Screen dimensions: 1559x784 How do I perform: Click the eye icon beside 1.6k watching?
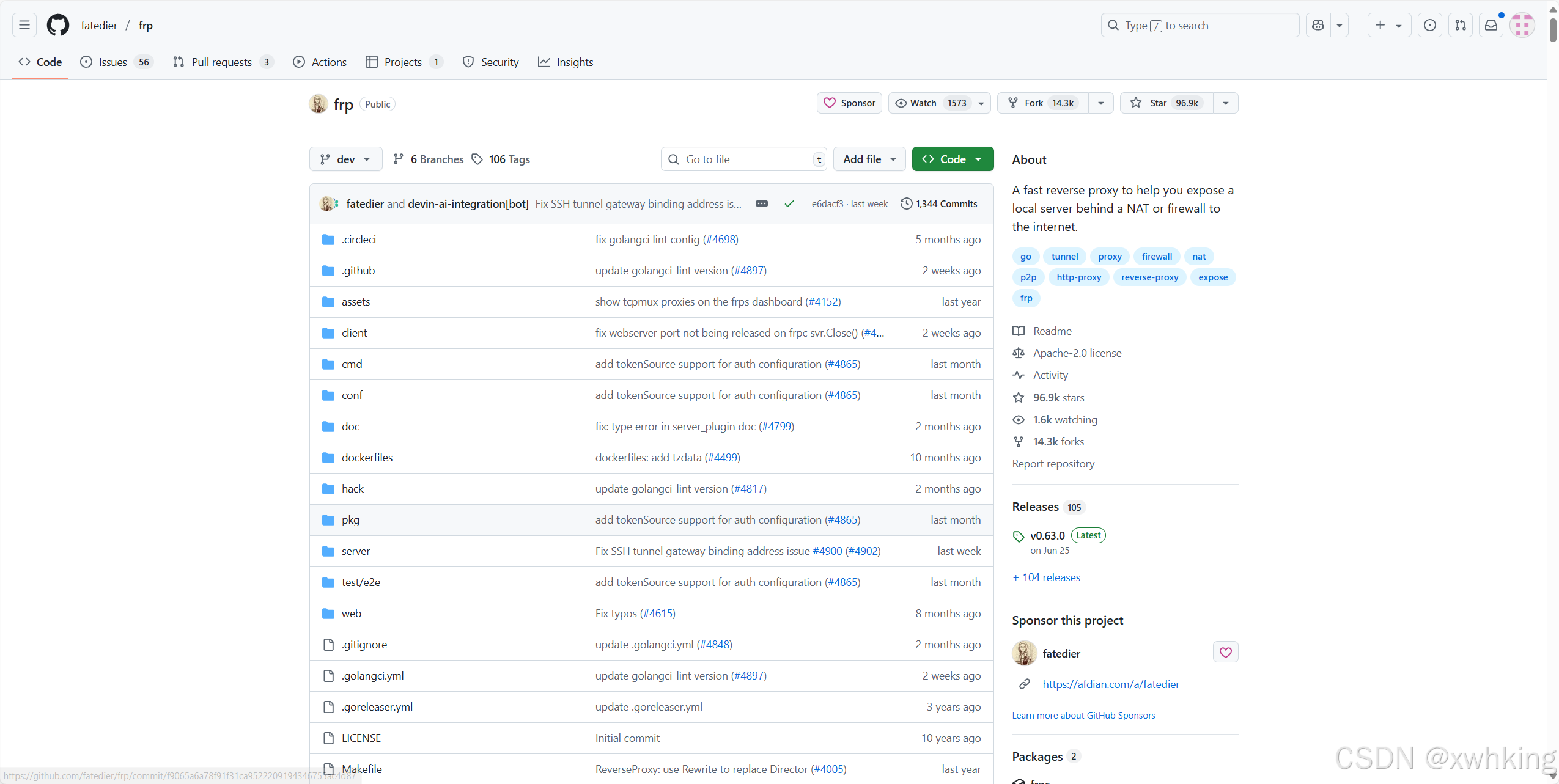click(1019, 419)
